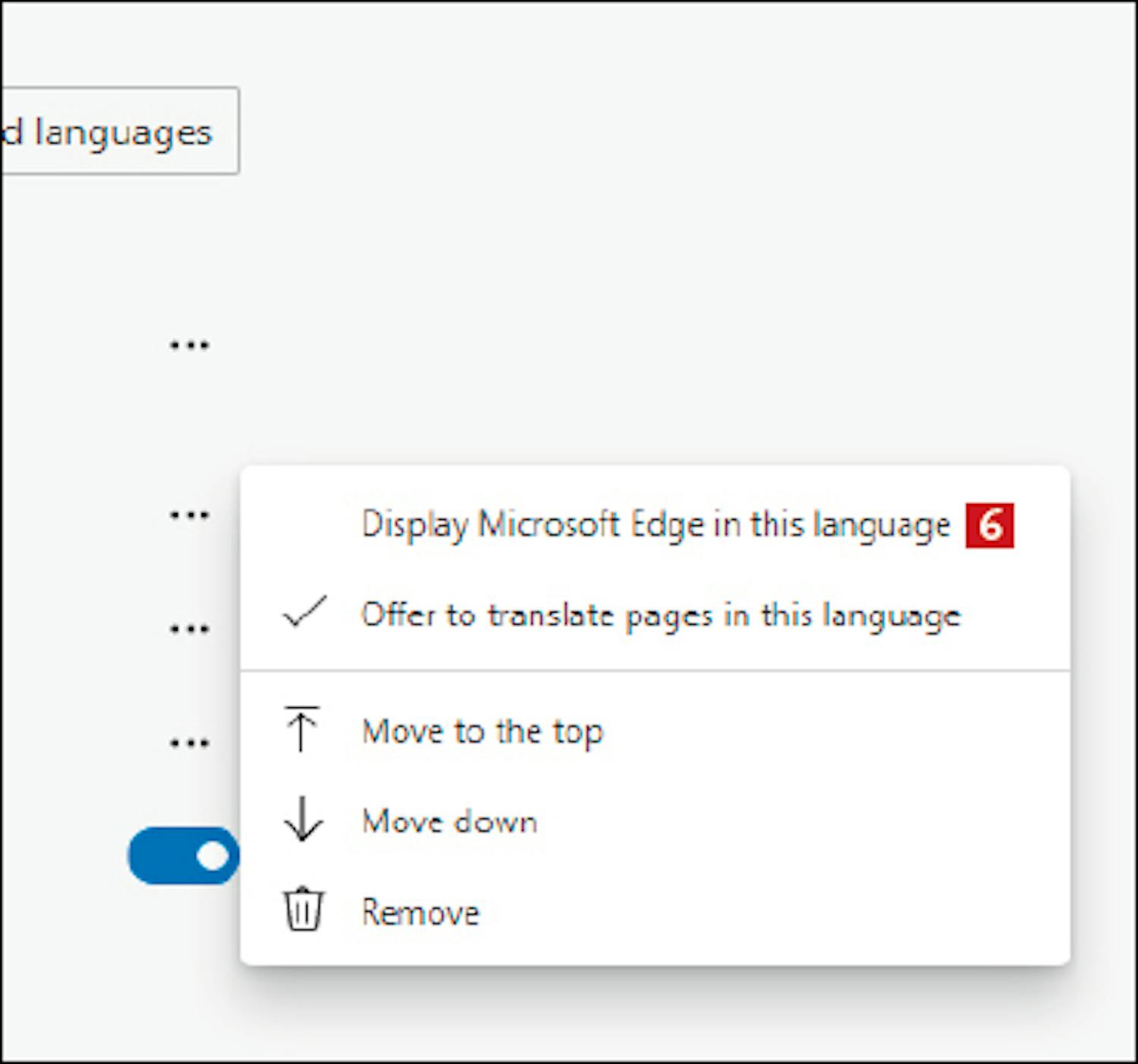Click the white knob of the blue toggle

[212, 856]
